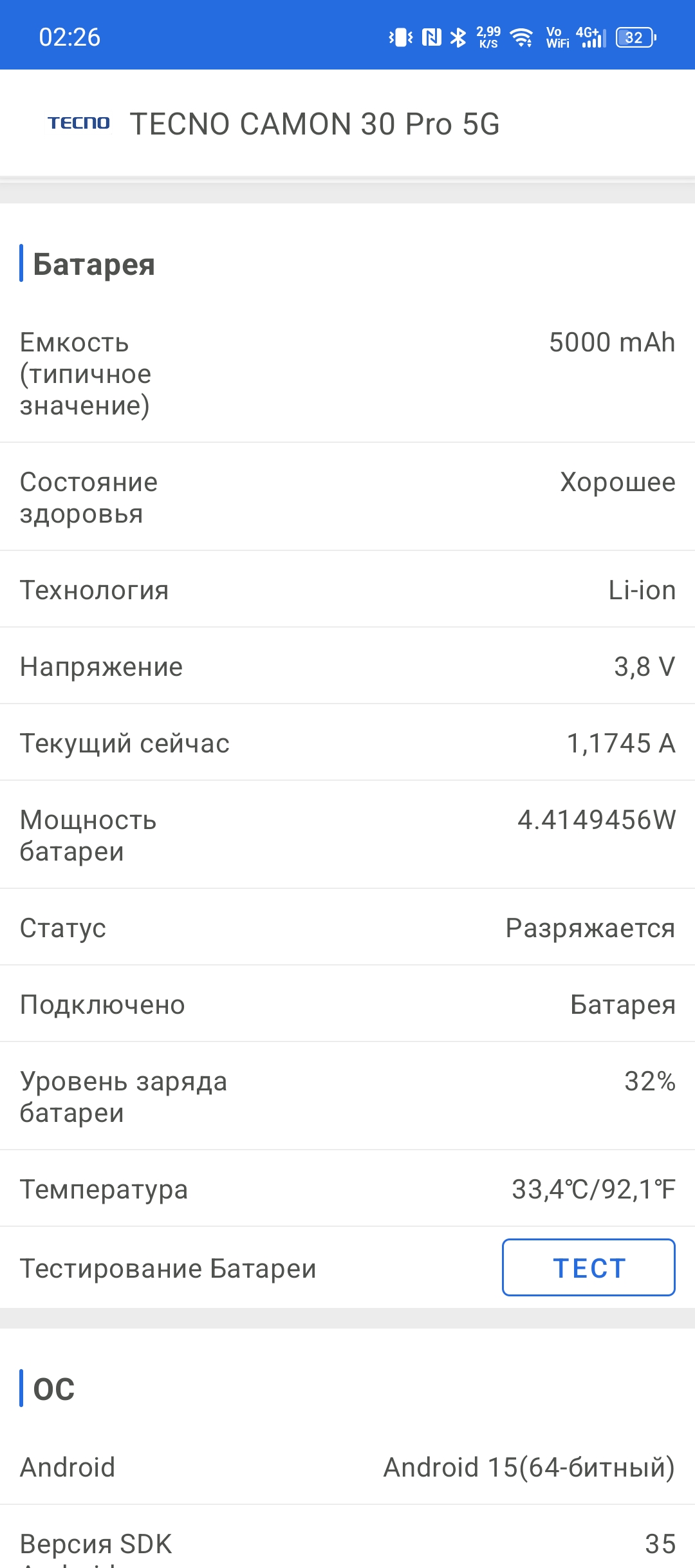Tap the NFC status bar icon
This screenshot has width=695, height=1568.
tap(431, 37)
